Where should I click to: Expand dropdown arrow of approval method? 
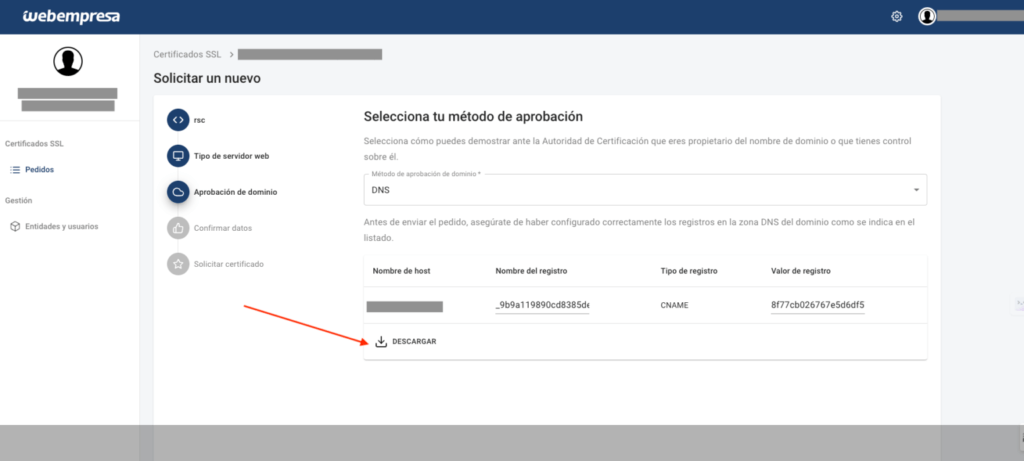click(916, 190)
